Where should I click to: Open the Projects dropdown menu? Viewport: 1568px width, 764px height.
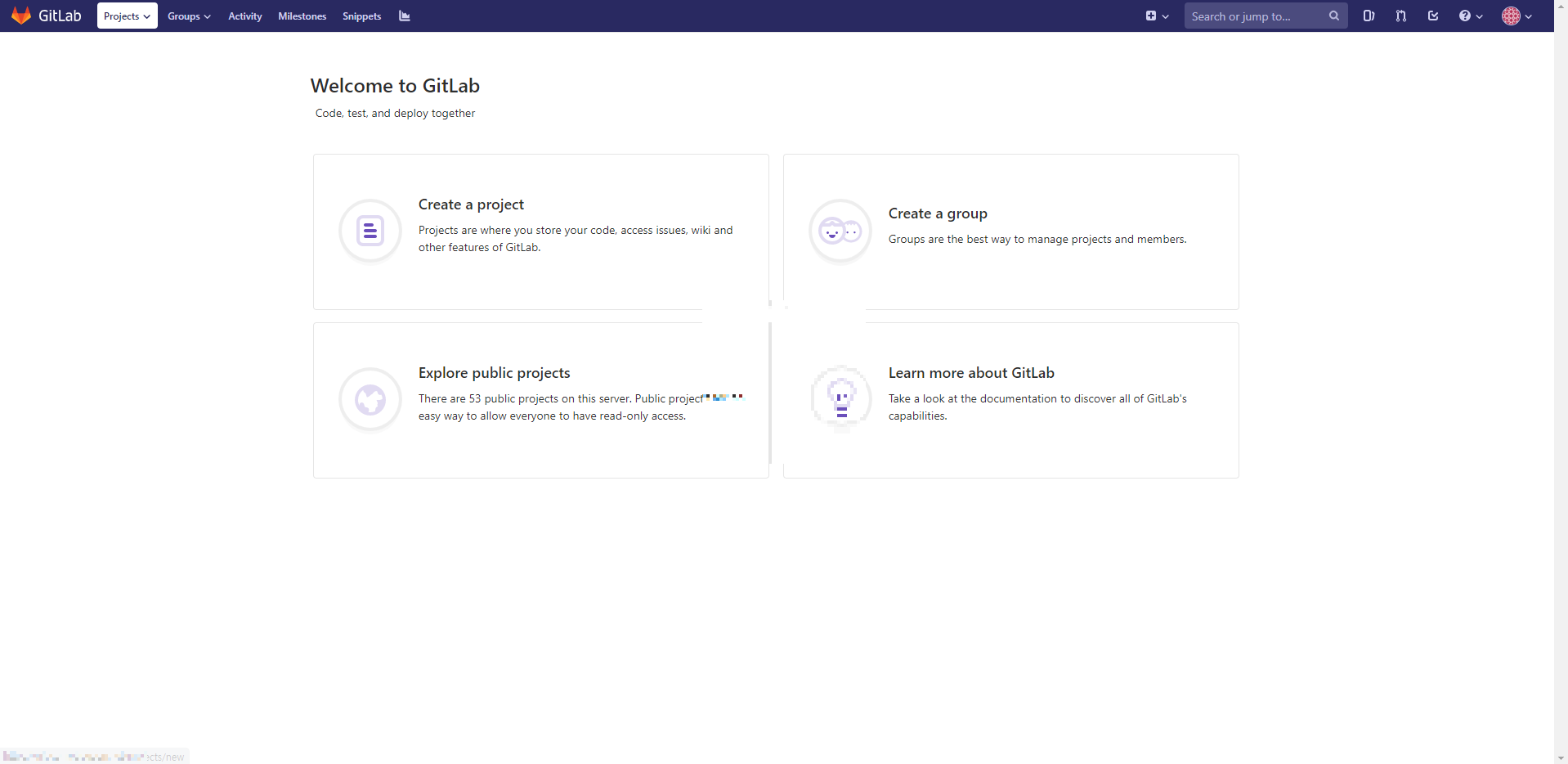(127, 16)
